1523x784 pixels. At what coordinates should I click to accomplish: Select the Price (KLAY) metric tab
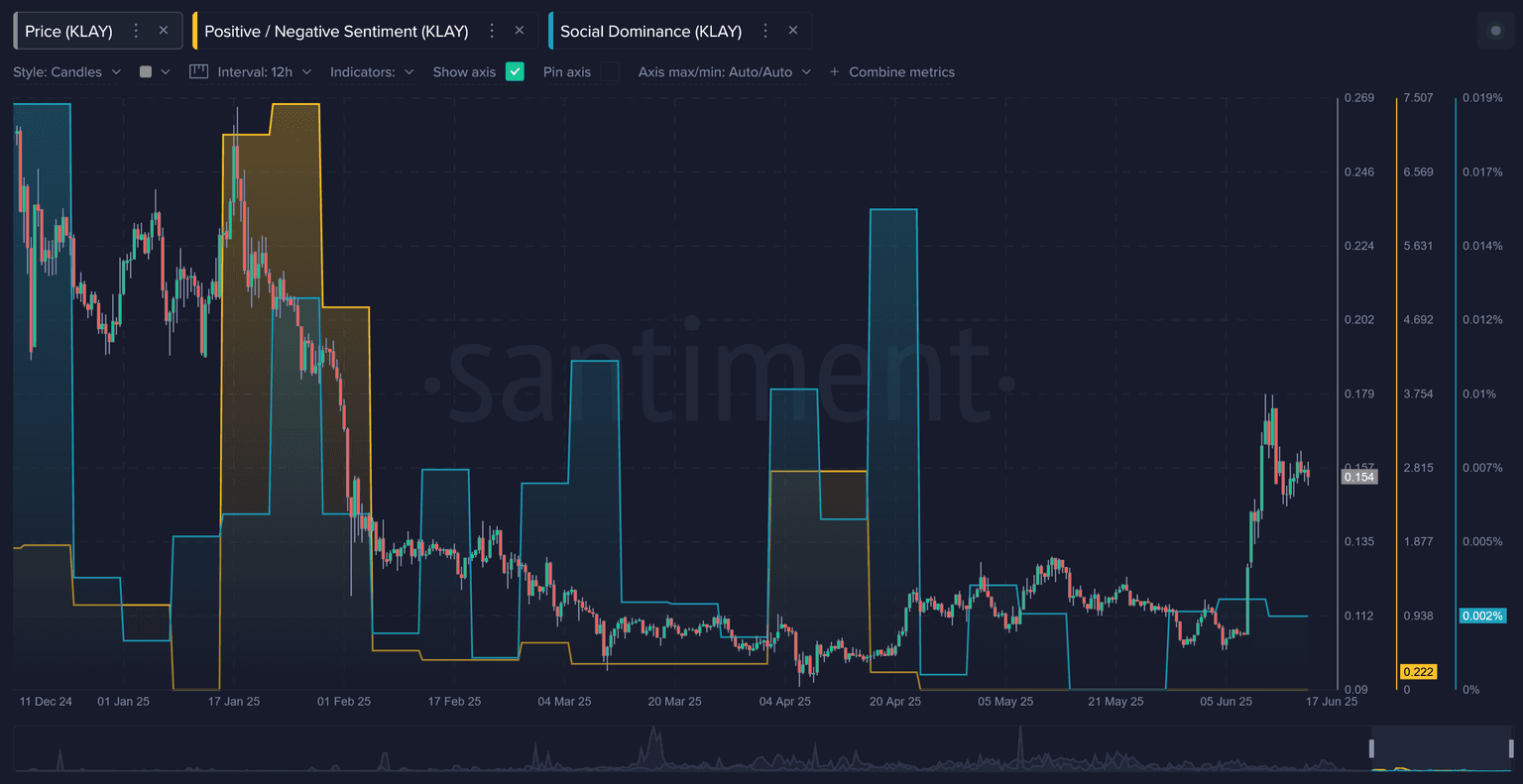(69, 31)
